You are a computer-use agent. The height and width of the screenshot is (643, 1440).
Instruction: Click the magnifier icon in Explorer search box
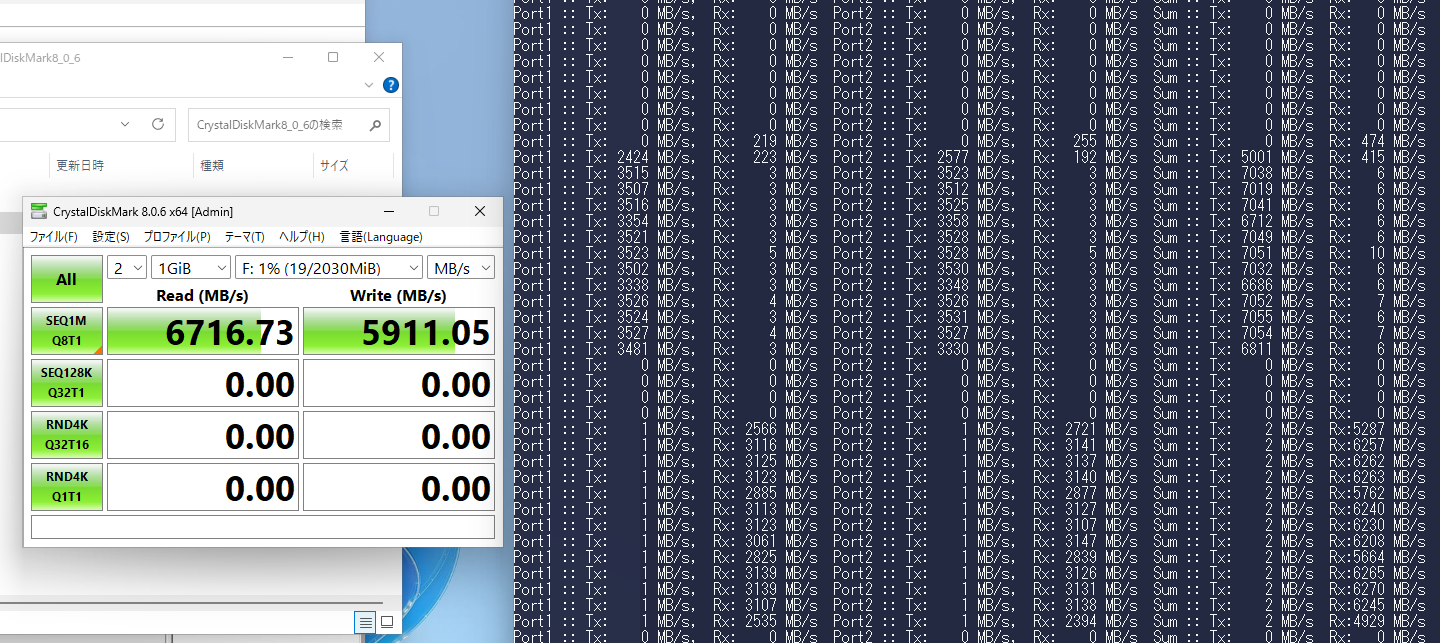(x=375, y=126)
